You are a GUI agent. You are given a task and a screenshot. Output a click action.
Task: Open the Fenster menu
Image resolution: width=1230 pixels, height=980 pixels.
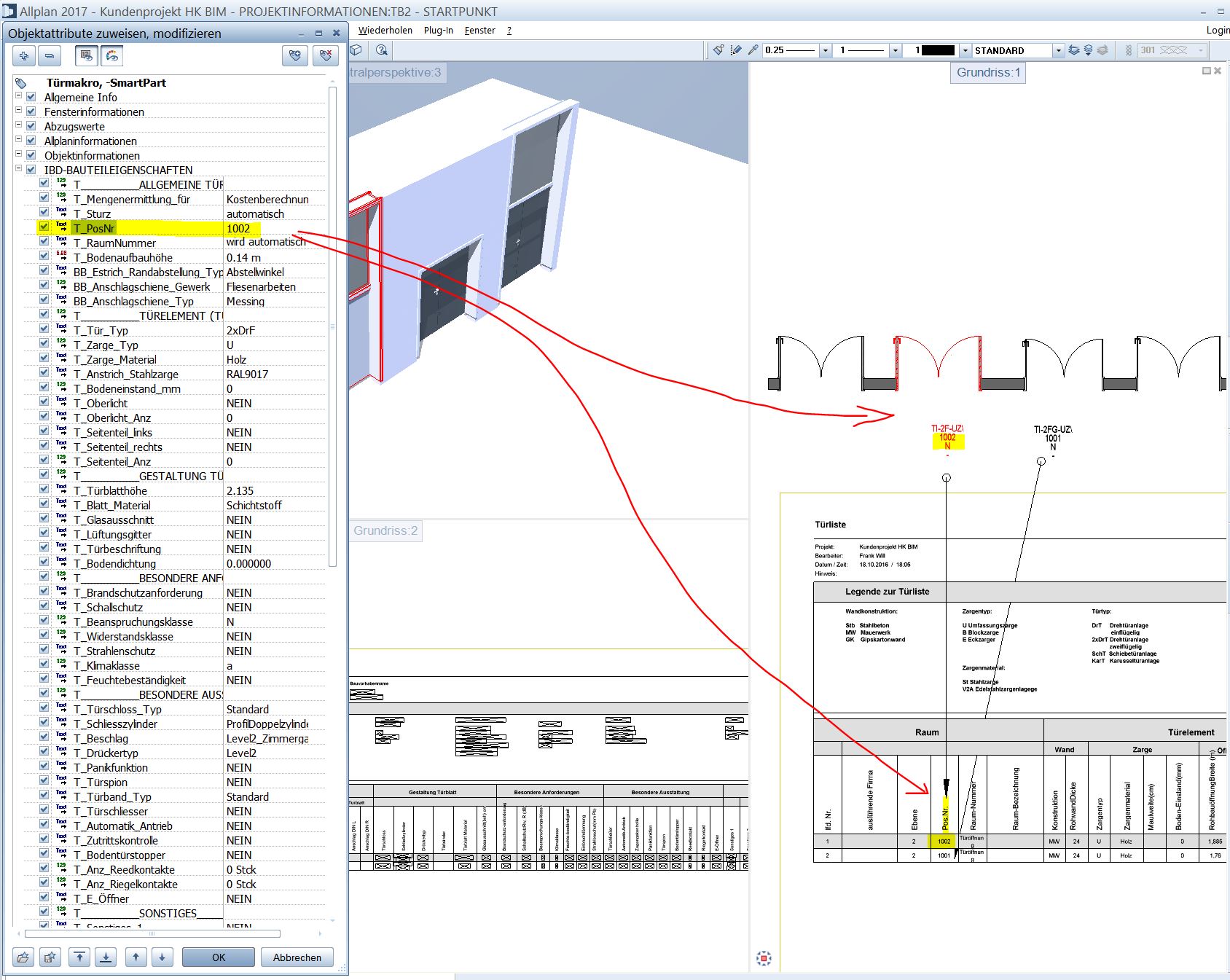click(479, 30)
